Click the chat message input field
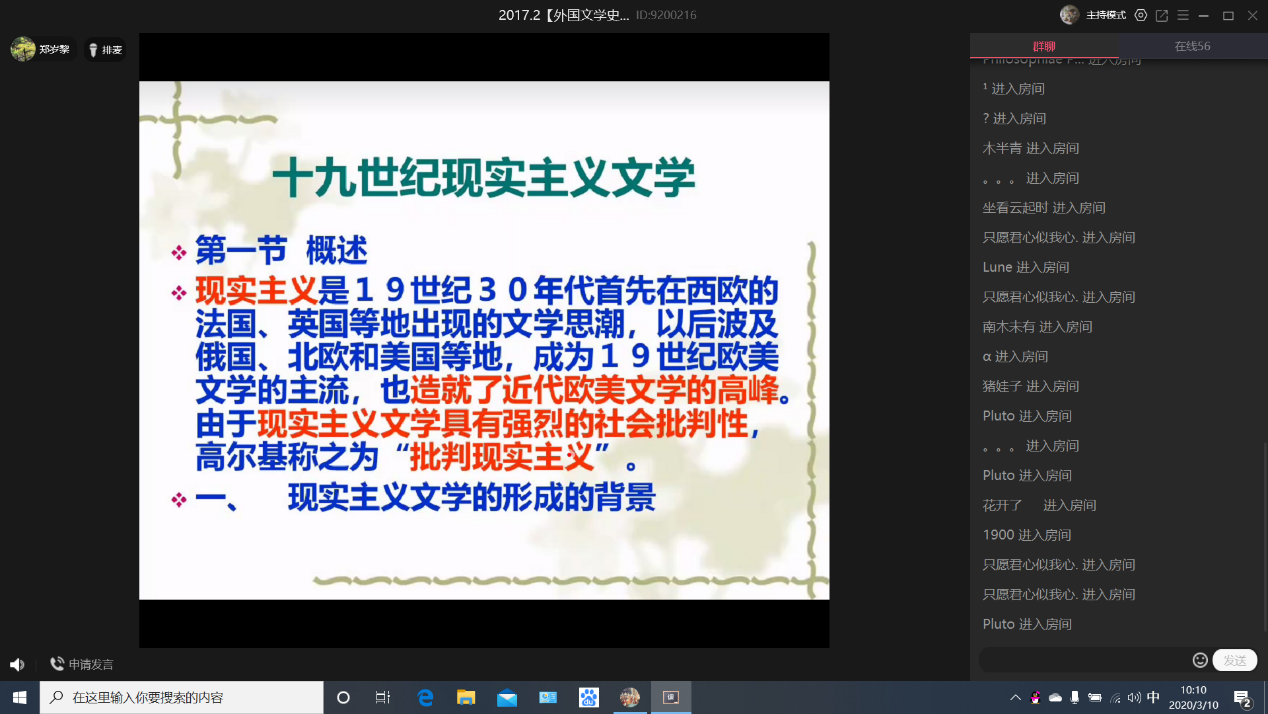Screen dimensions: 1268x714 pos(1085,660)
